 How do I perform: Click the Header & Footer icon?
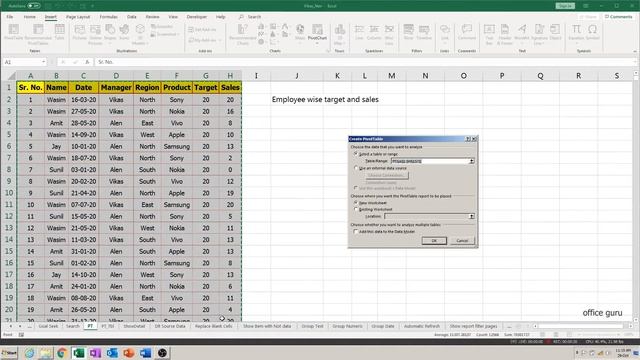coord(505,33)
